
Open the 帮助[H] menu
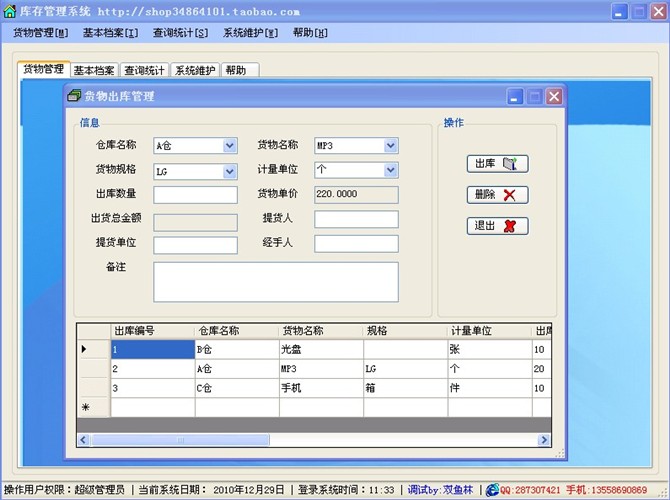(310, 33)
